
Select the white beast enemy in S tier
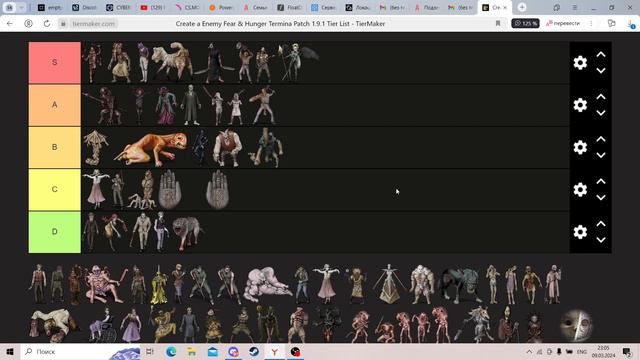pos(172,62)
